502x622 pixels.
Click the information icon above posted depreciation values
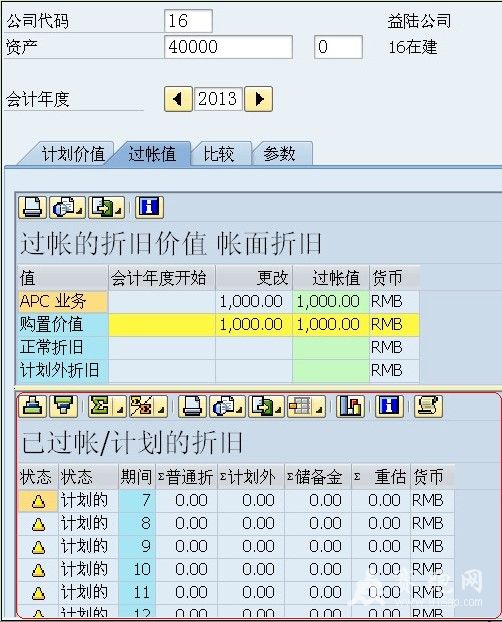click(x=149, y=207)
